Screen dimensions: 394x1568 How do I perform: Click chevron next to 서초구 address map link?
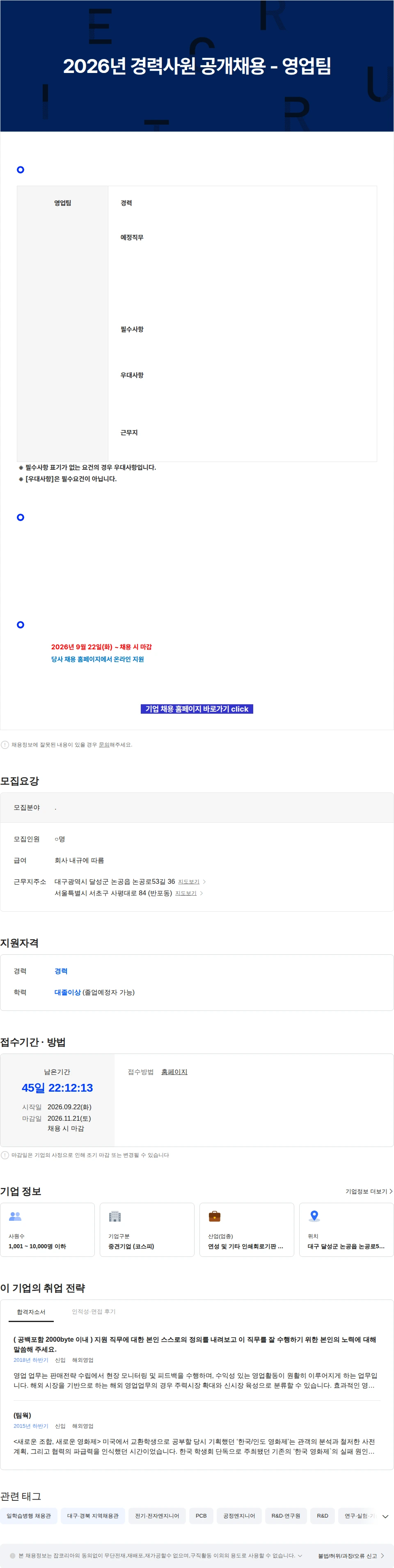click(x=202, y=893)
